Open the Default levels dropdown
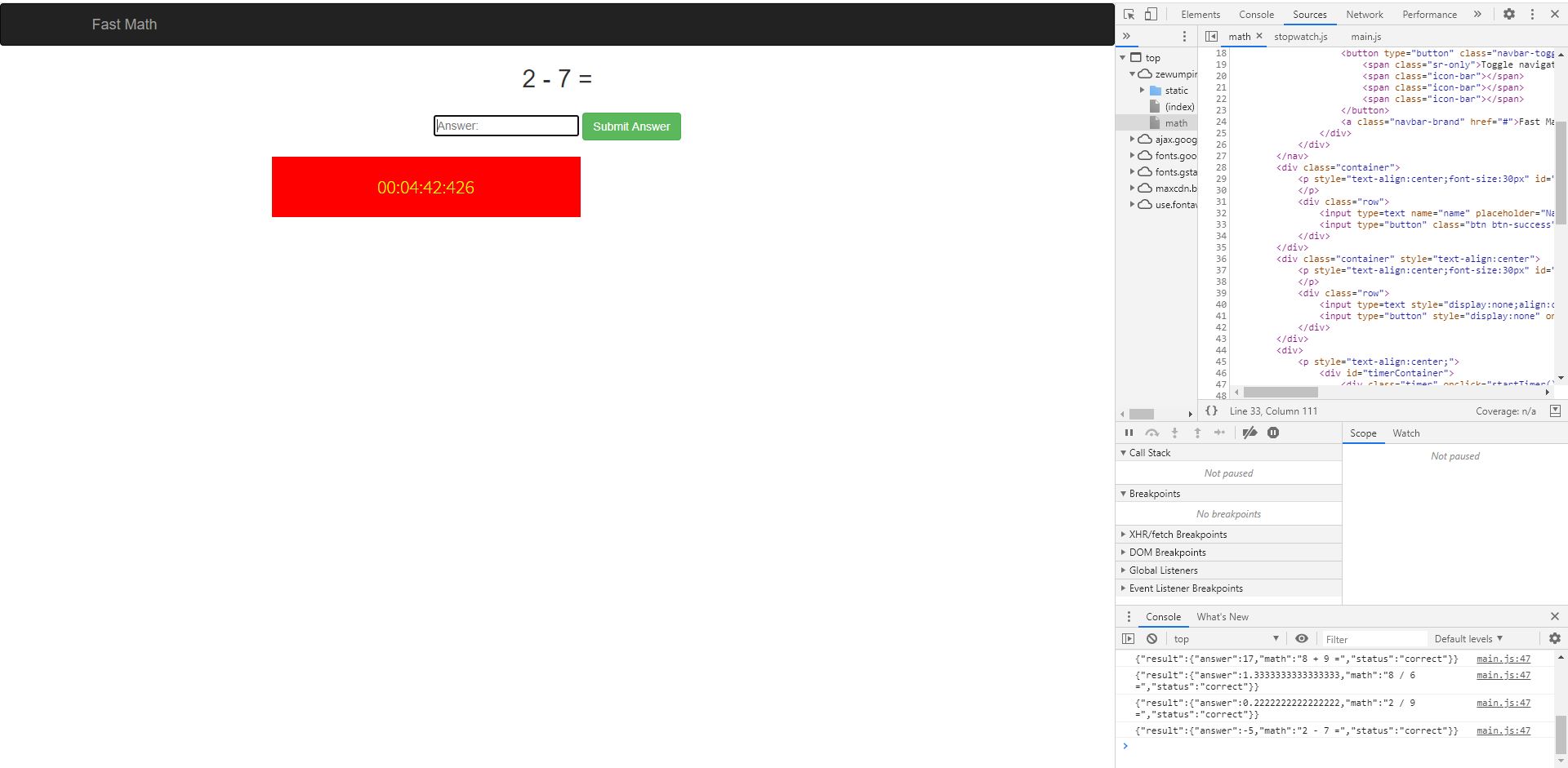The width and height of the screenshot is (1568, 768). (x=1468, y=638)
